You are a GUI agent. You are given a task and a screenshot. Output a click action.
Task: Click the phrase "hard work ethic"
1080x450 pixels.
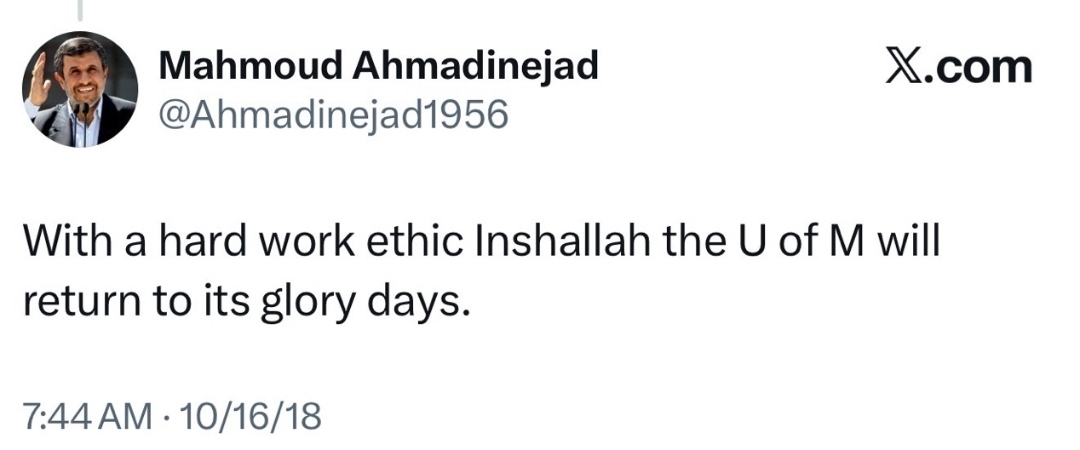(x=278, y=244)
